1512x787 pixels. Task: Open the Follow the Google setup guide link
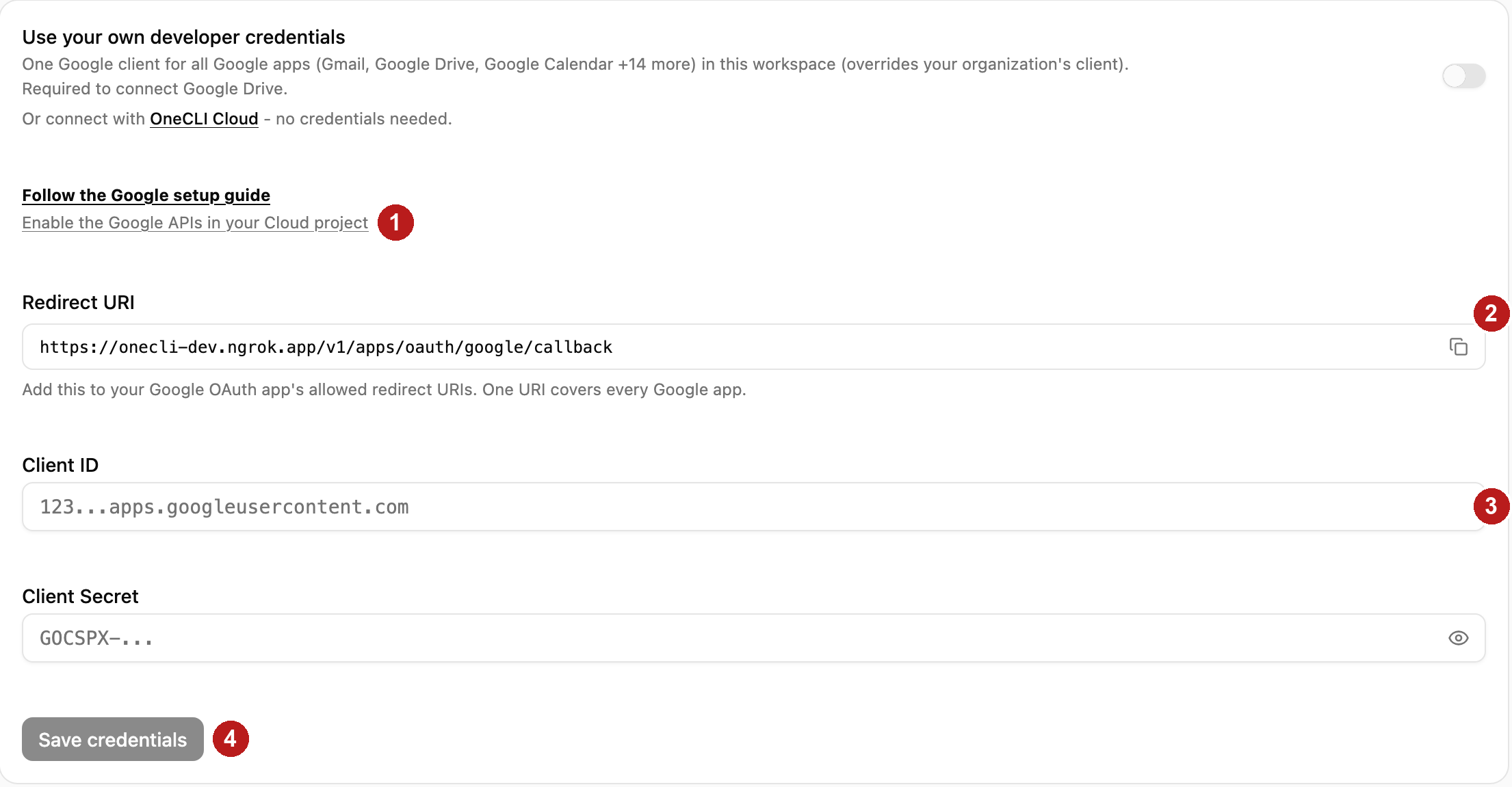tap(146, 196)
